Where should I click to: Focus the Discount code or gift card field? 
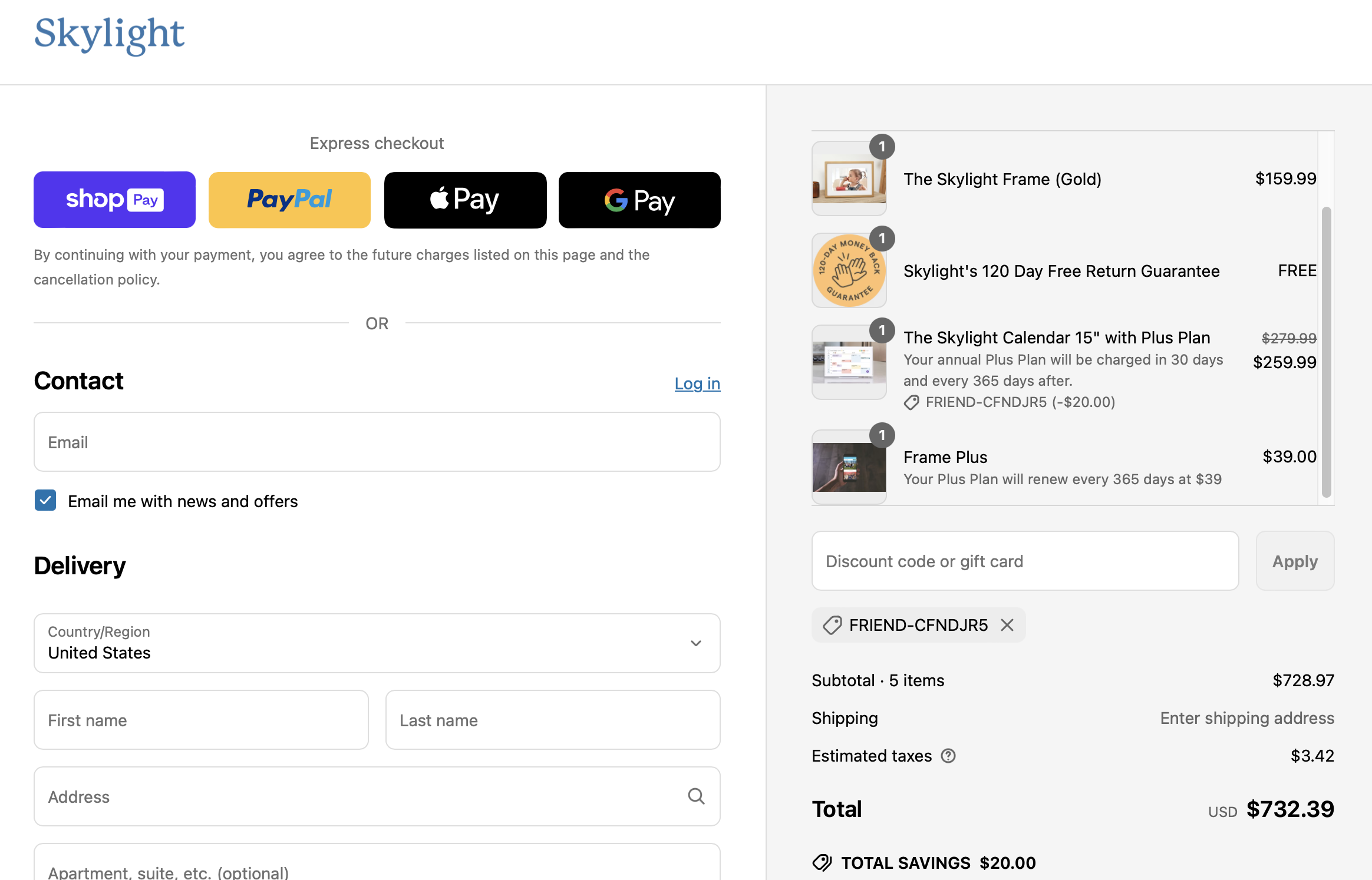point(1025,561)
